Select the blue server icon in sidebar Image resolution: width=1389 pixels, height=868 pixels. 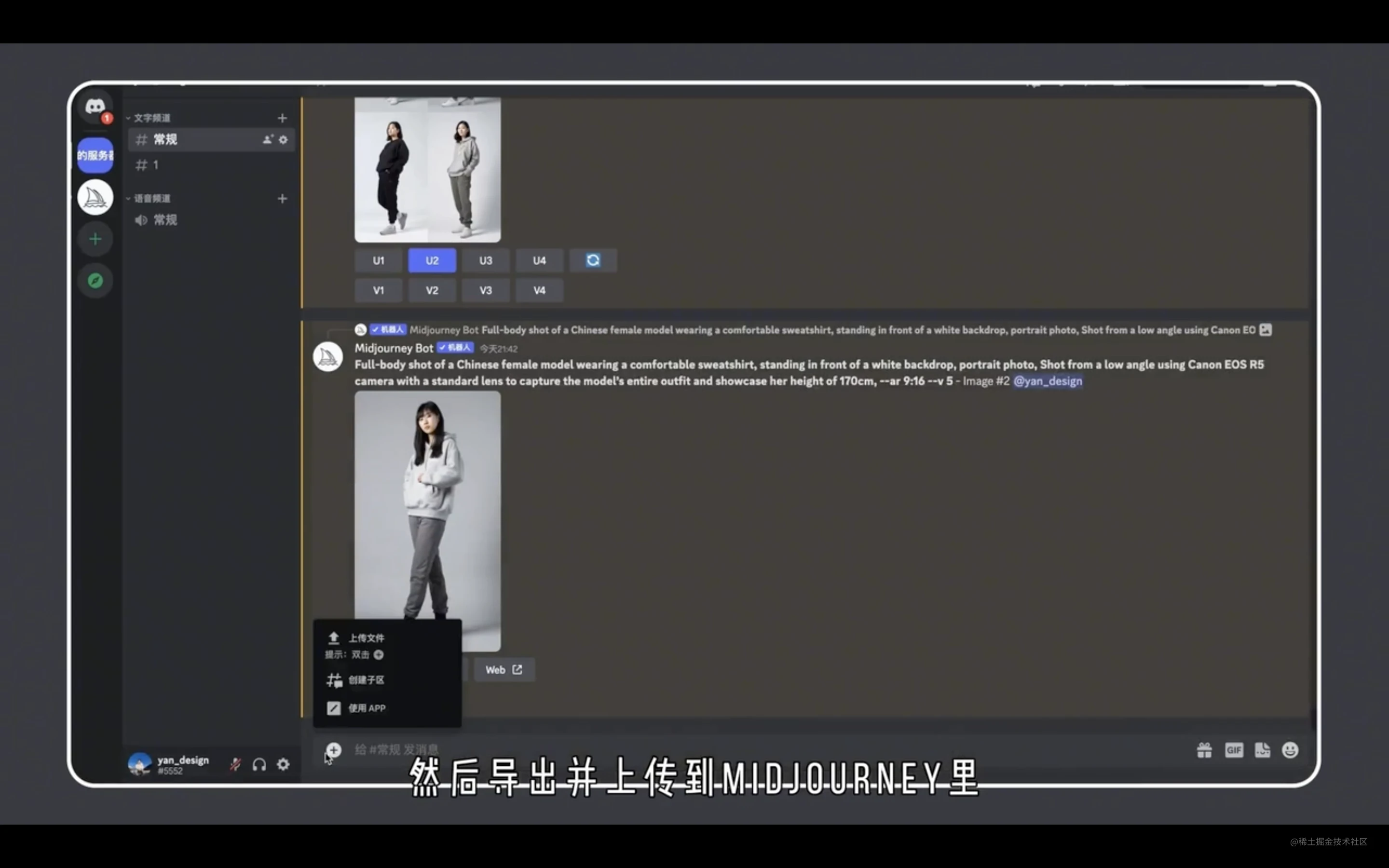pyautogui.click(x=95, y=155)
